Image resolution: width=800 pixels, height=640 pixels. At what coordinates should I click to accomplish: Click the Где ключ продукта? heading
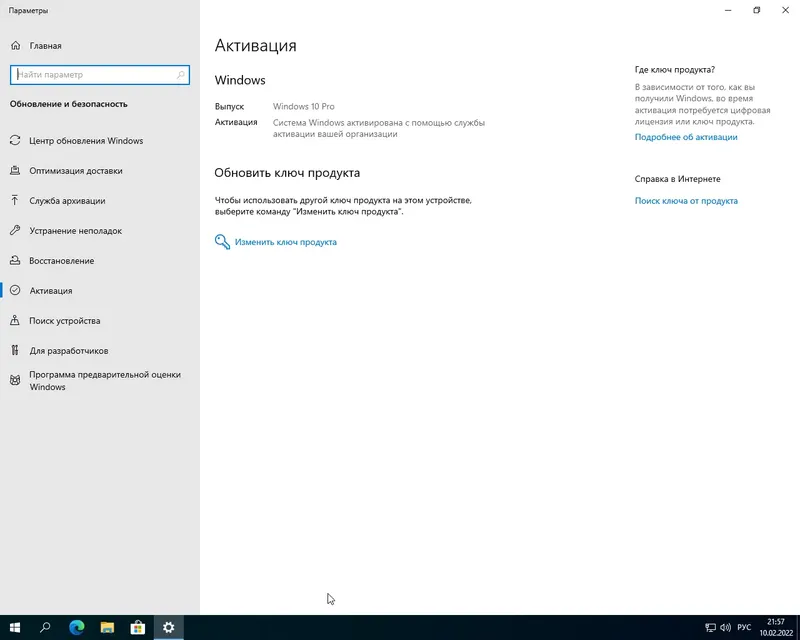click(674, 69)
